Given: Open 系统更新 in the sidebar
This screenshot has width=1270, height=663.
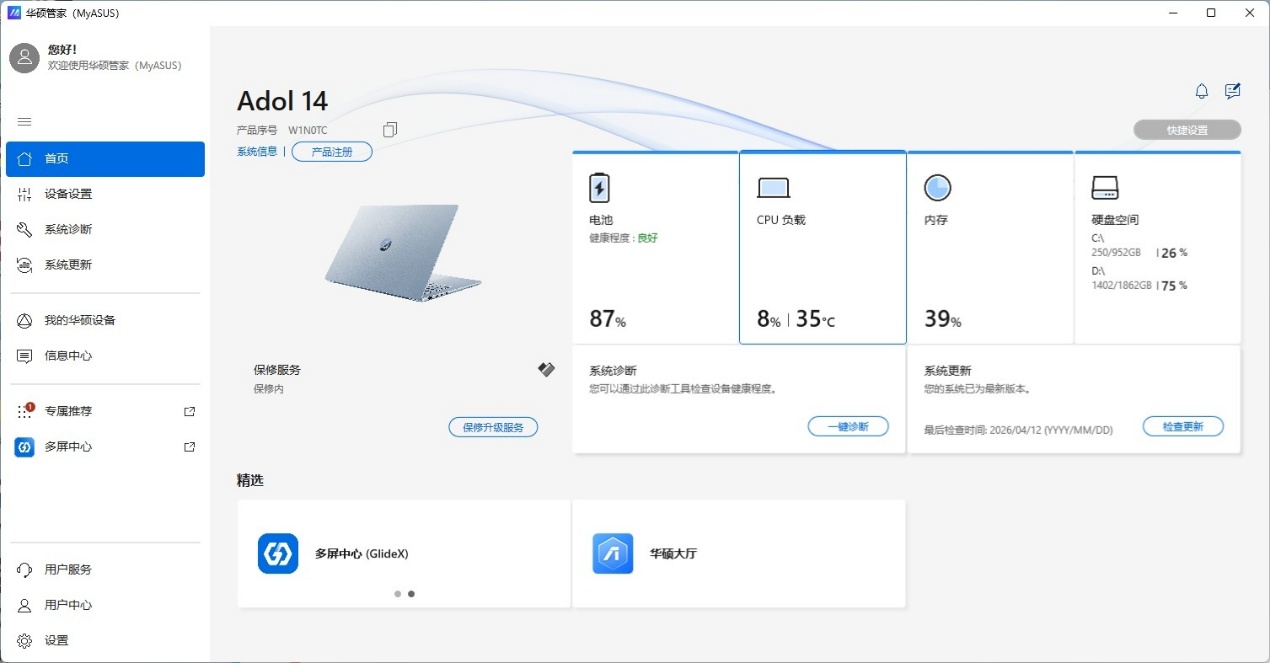Looking at the screenshot, I should [105, 265].
